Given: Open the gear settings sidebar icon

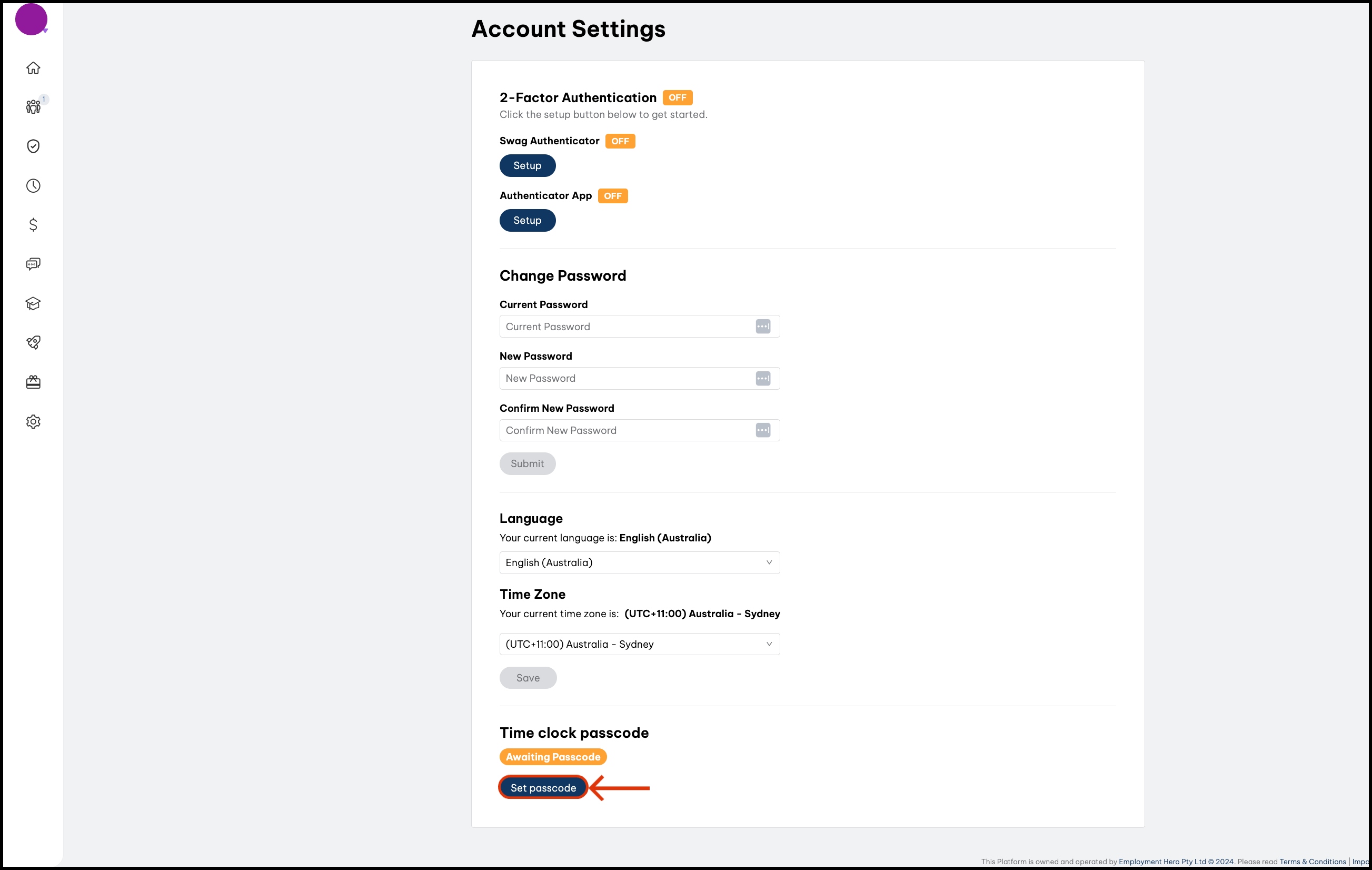Looking at the screenshot, I should 33,421.
